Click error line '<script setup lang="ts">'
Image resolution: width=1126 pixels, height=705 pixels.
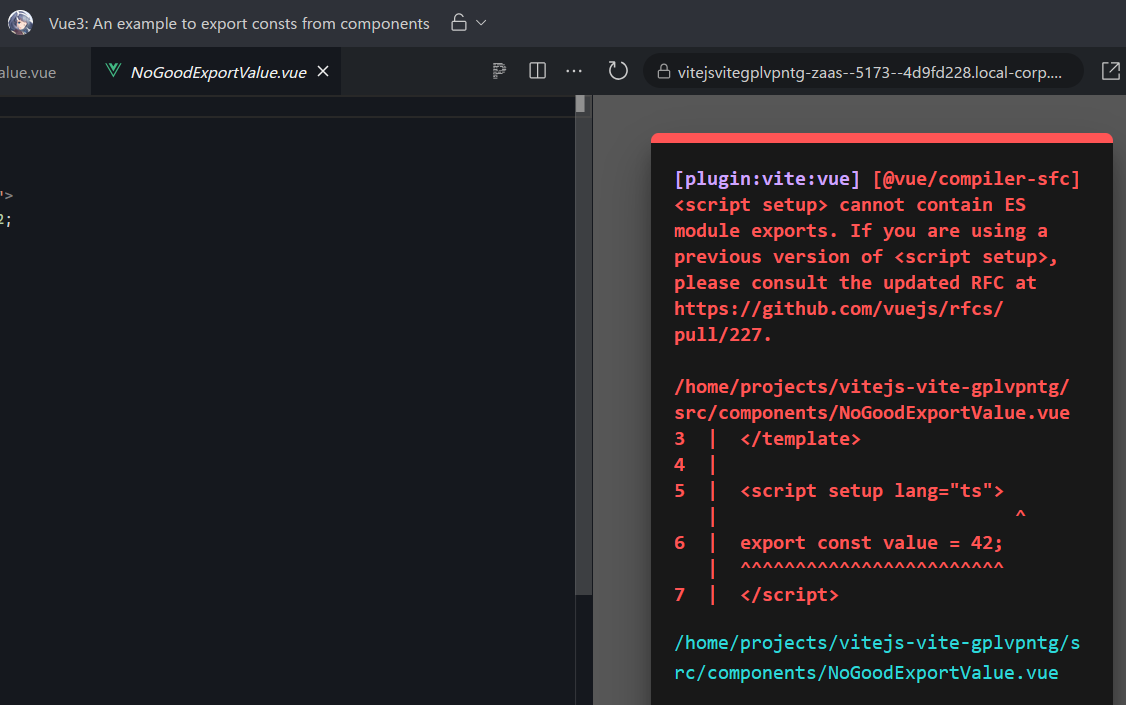pyautogui.click(x=872, y=491)
